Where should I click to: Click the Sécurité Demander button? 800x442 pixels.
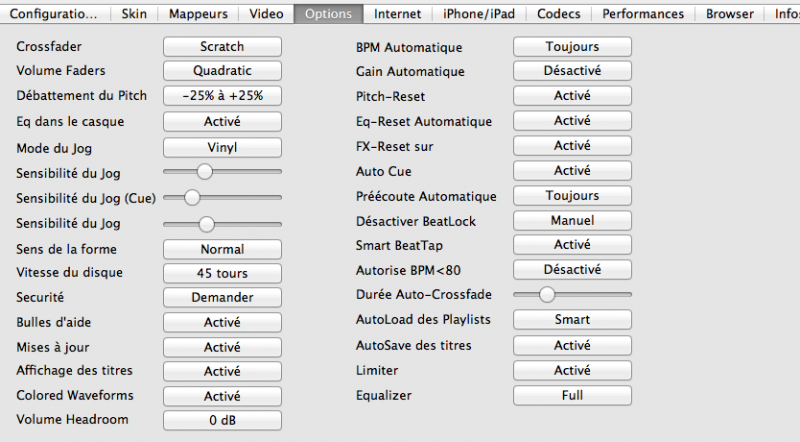click(x=222, y=297)
